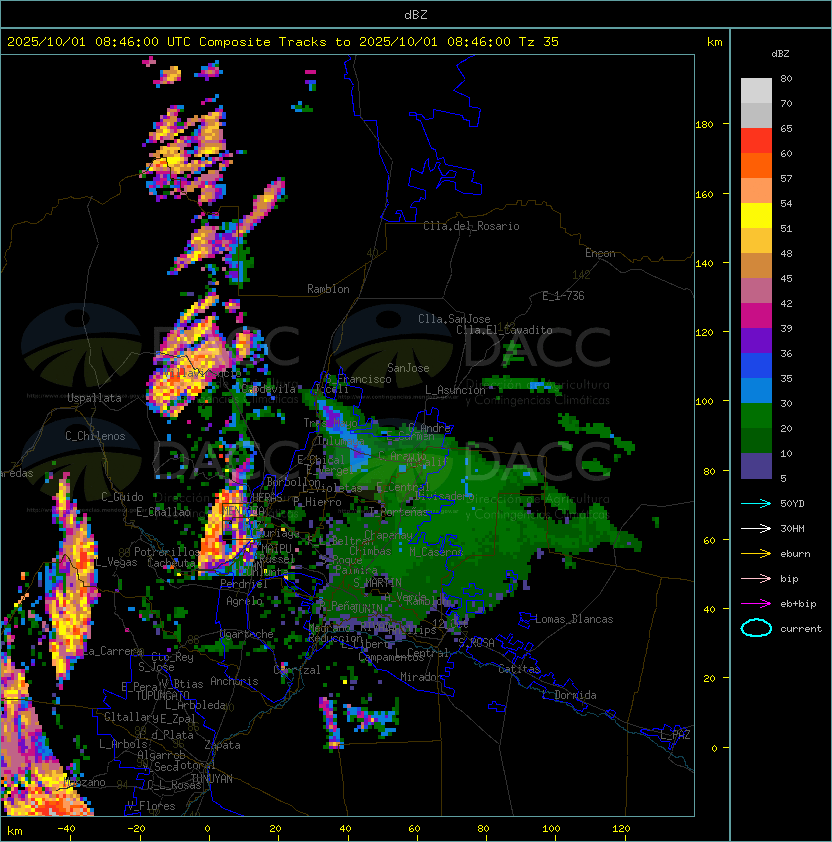832x842 pixels.
Task: Click the 'Encon' map label
Action: click(x=600, y=253)
